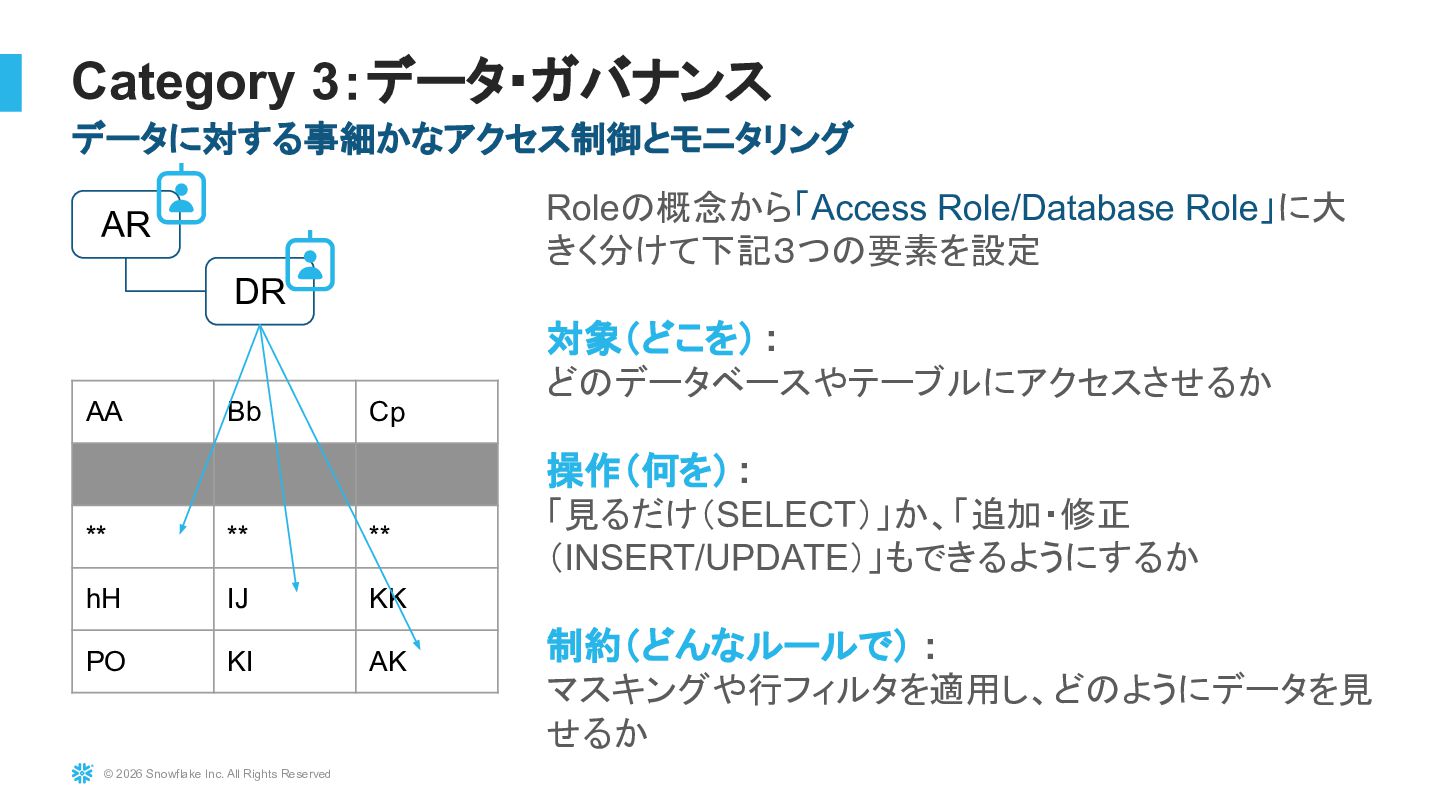Click the blue subtitle under the title
Viewport: 1440px width, 810px height.
(462, 138)
